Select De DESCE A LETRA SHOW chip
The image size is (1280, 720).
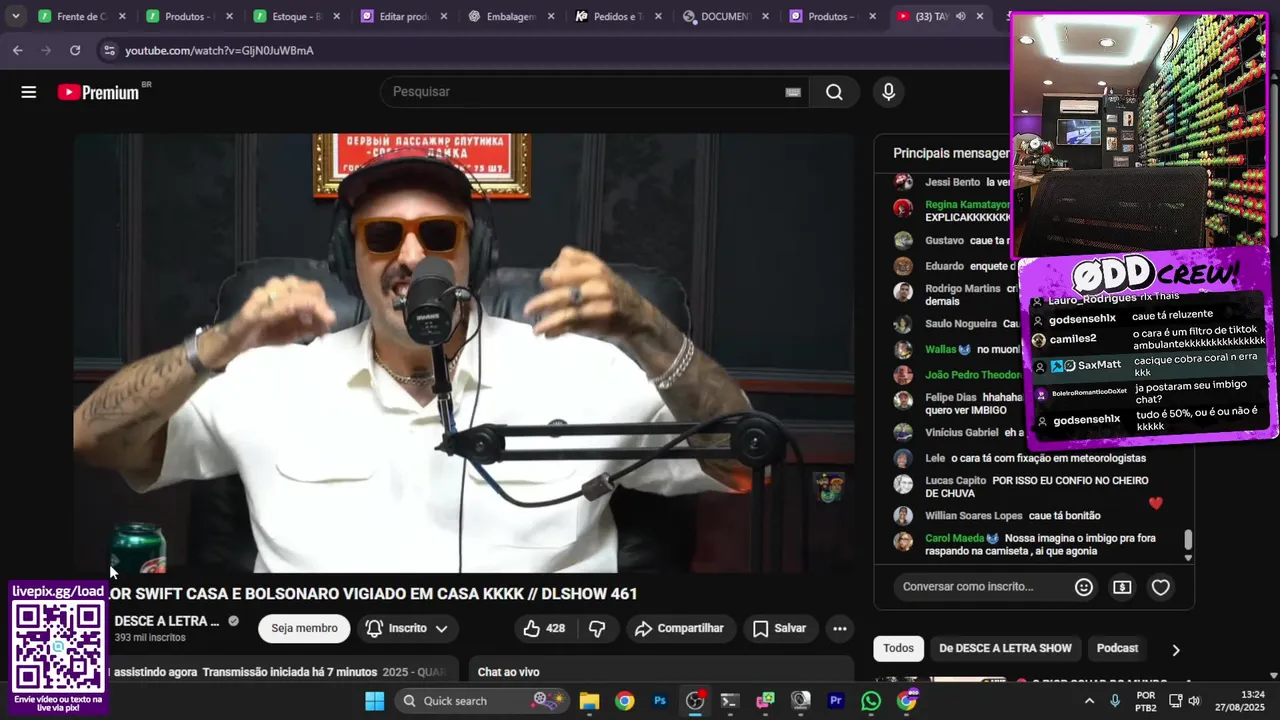1005,648
